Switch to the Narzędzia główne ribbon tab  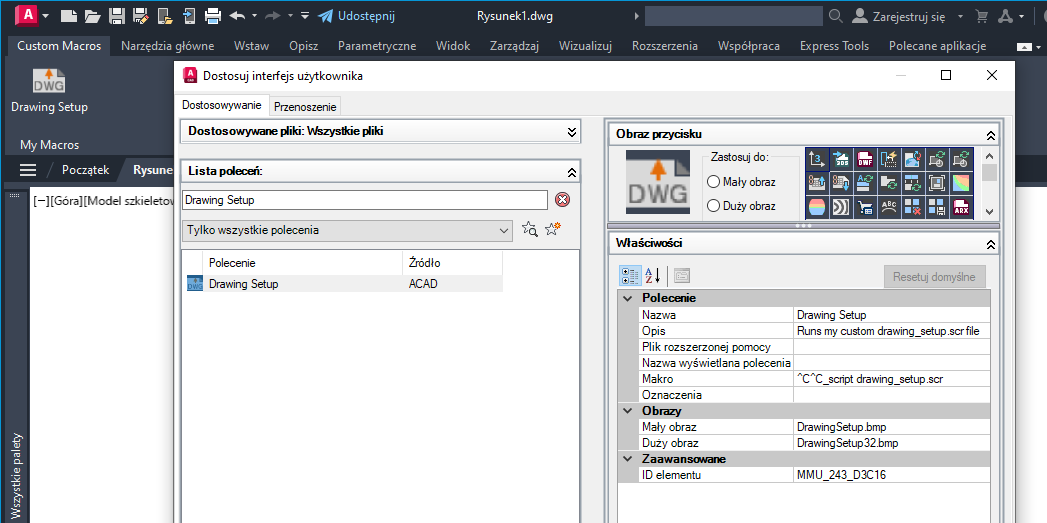pos(168,46)
